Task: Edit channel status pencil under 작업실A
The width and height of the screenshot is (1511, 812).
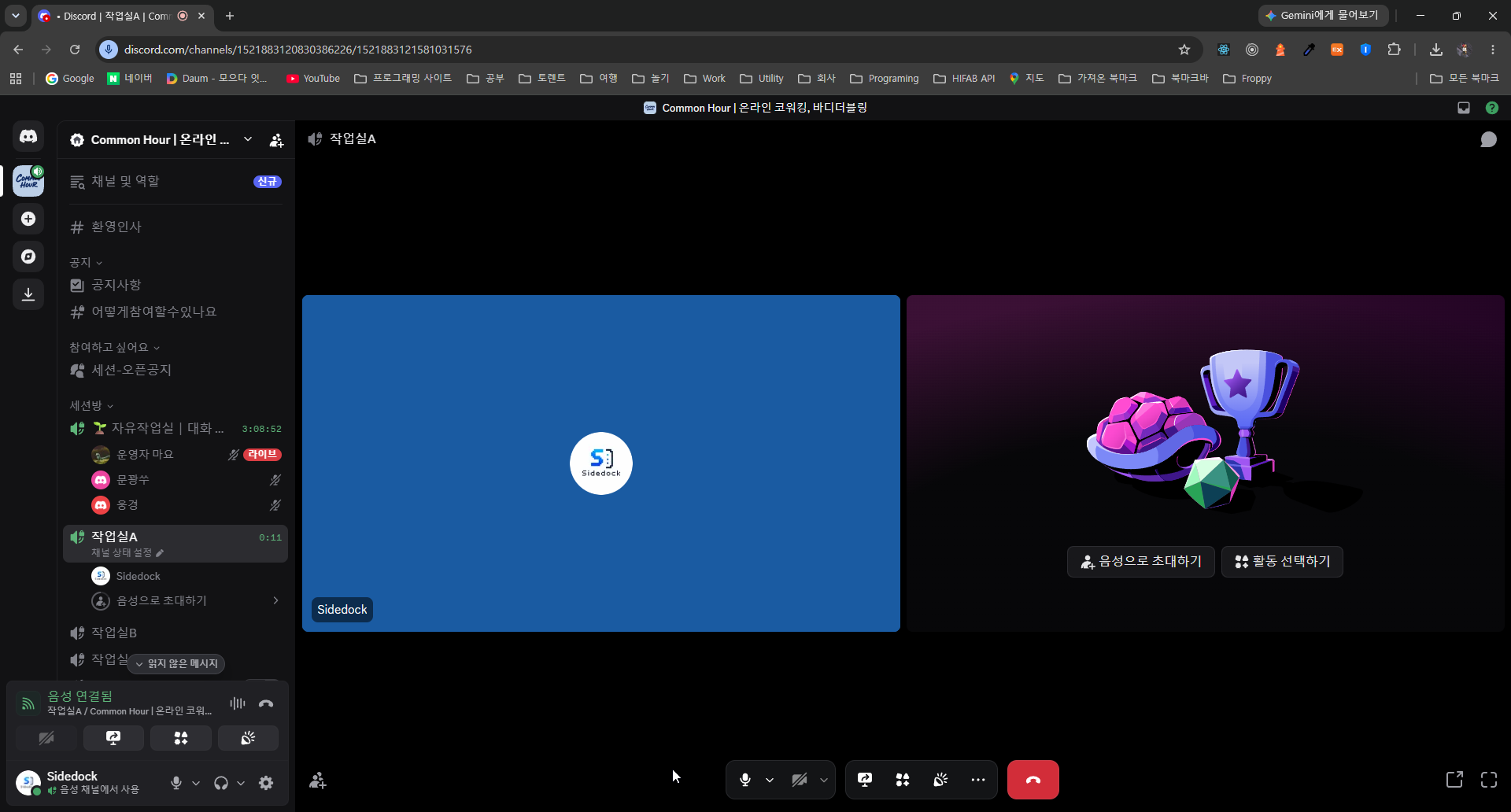Action: [x=160, y=553]
